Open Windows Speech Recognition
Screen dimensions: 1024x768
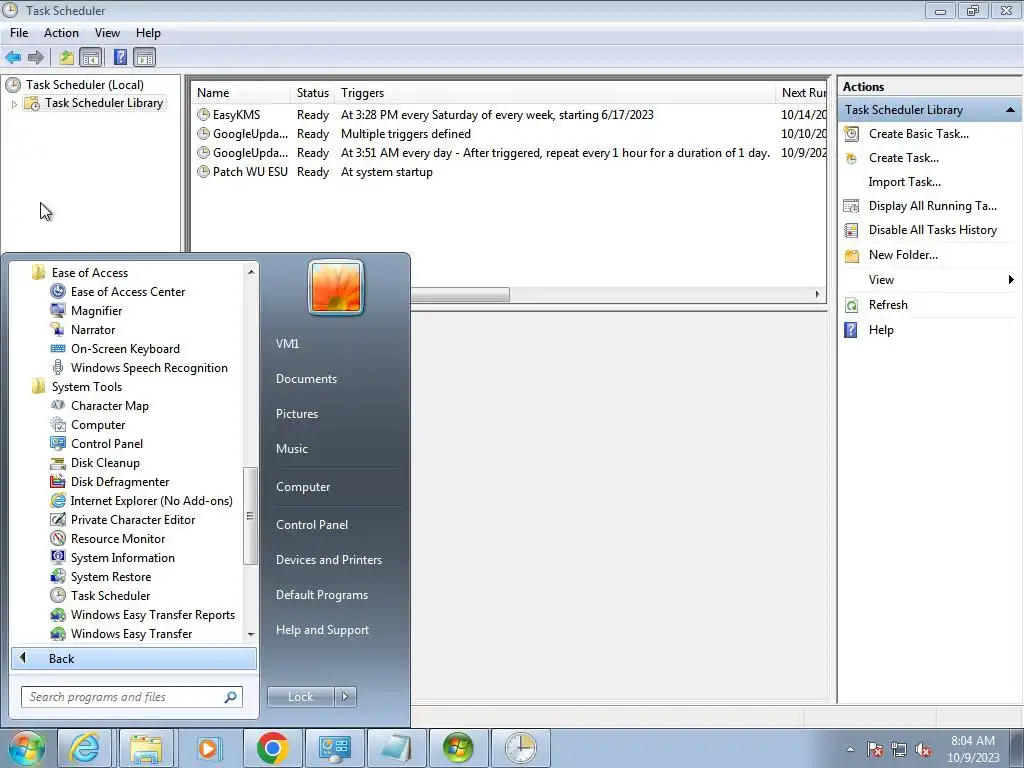click(x=149, y=368)
